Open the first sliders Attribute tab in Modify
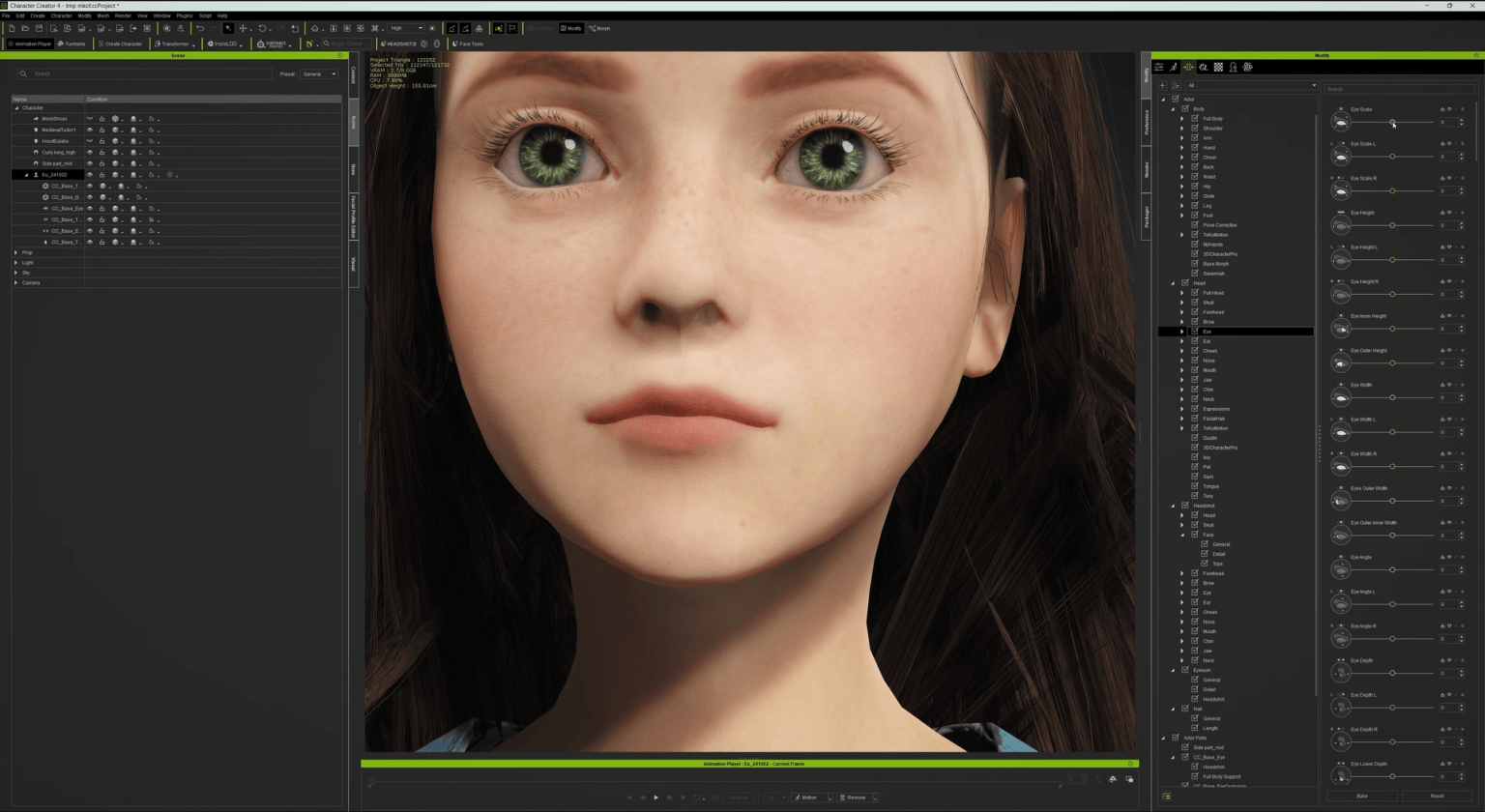This screenshot has height=812, width=1485. 1158,67
